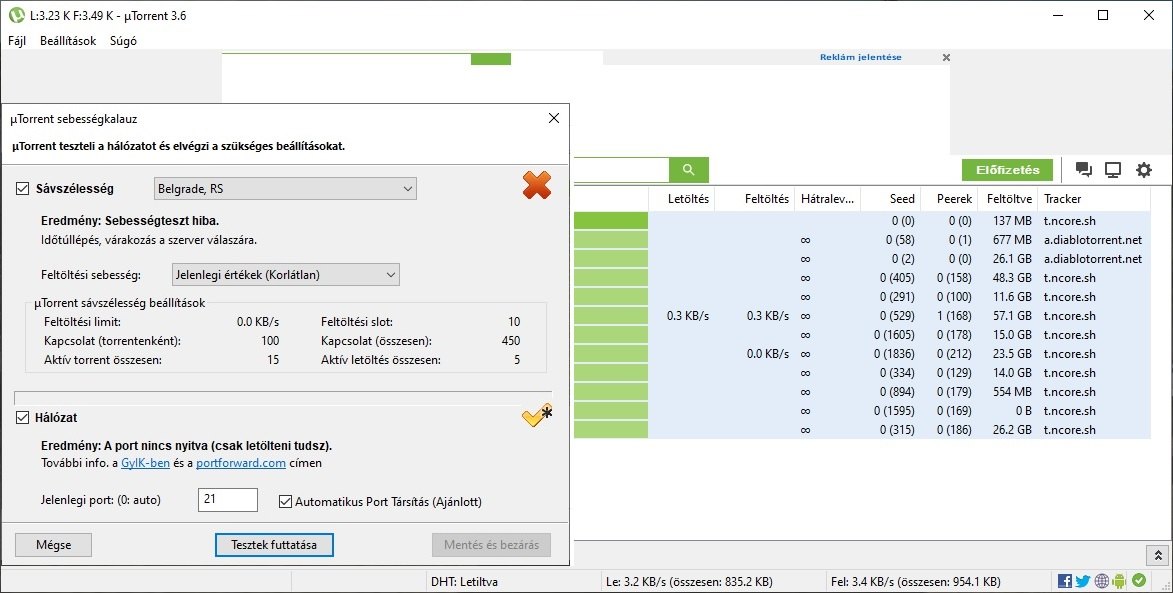This screenshot has width=1173, height=593.
Task: Expand the Feltöltési sebesség dropdown
Action: 283,274
